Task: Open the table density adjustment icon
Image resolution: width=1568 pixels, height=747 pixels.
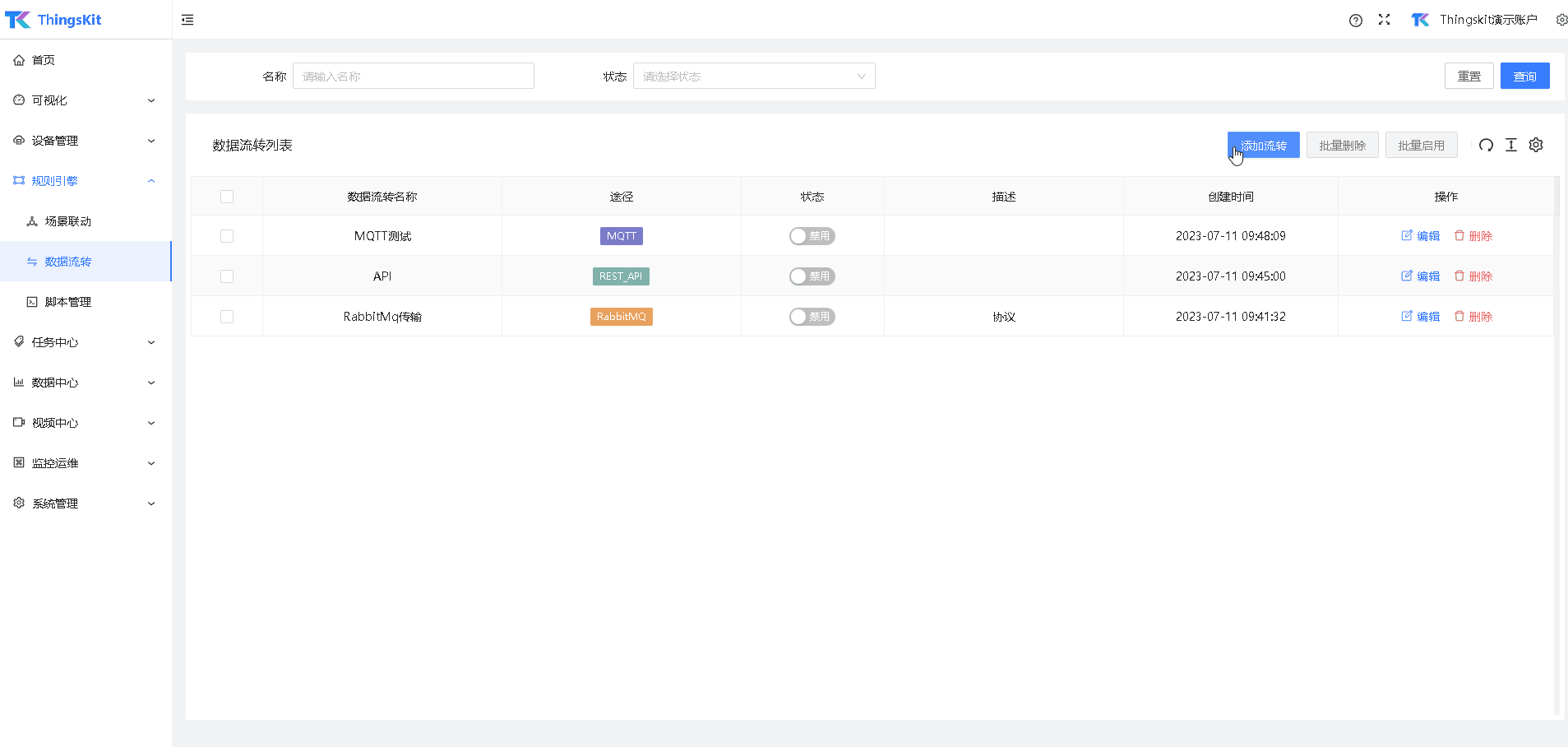Action: pos(1511,146)
